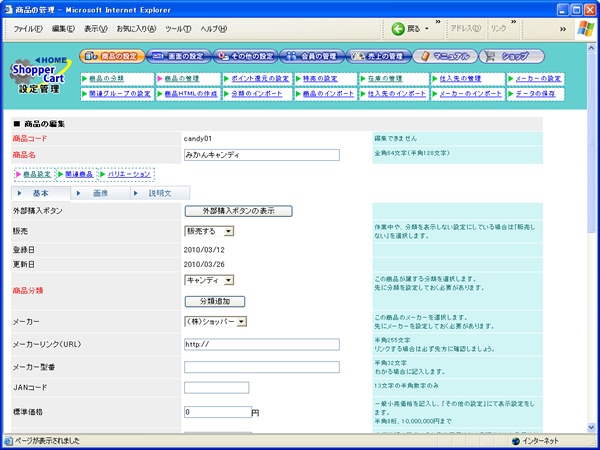The image size is (600, 450).
Task: Open the ショップ cart button
Action: [512, 56]
